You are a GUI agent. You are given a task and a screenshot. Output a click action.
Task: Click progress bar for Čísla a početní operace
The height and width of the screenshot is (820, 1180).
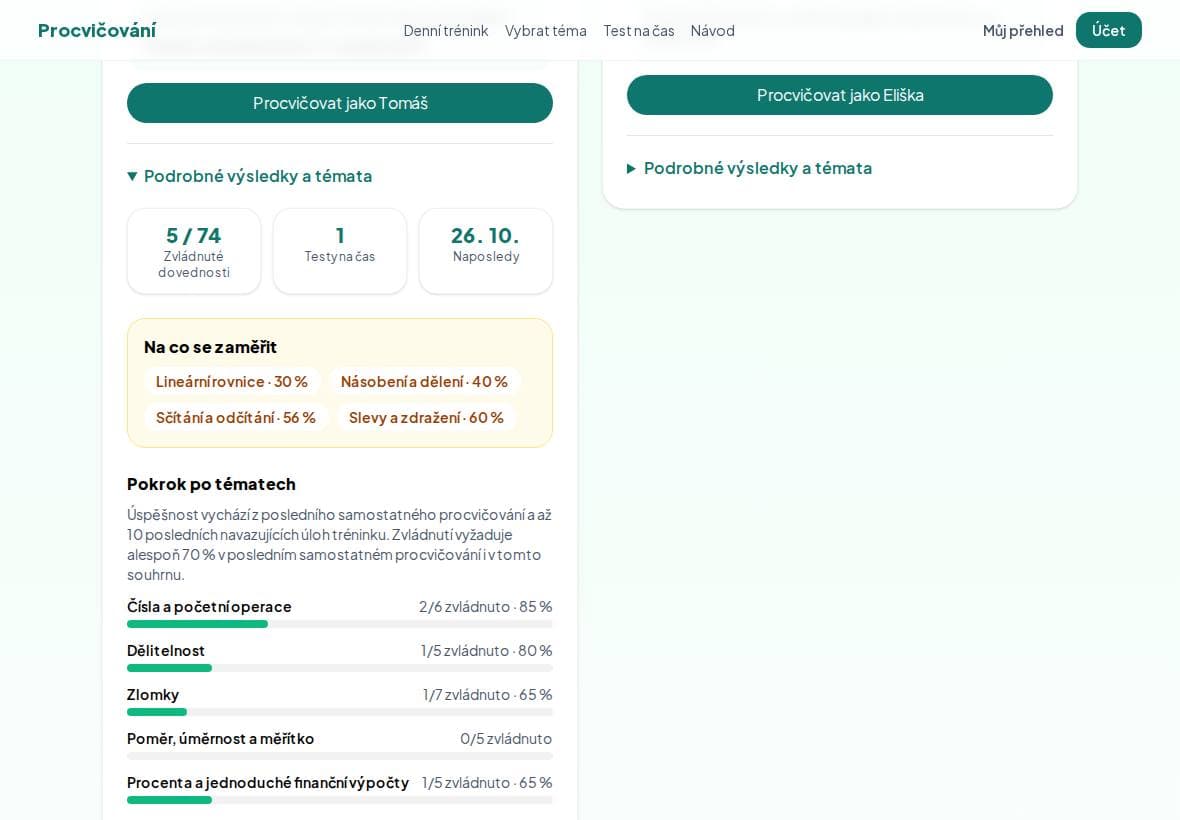coord(339,624)
